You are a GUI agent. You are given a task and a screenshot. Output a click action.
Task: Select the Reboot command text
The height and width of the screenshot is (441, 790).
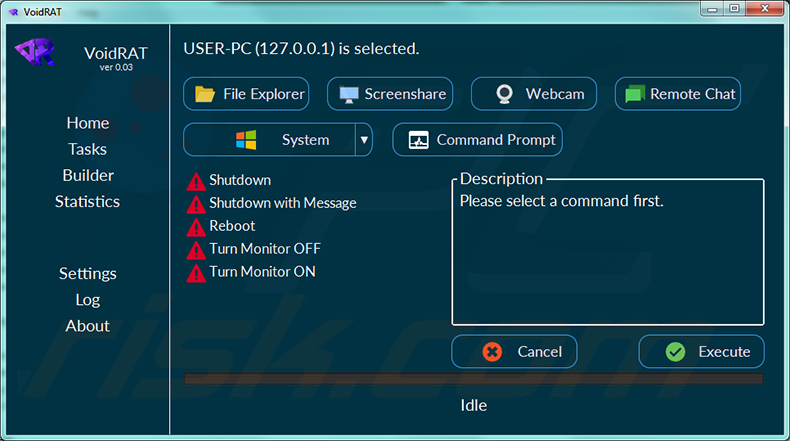(232, 226)
